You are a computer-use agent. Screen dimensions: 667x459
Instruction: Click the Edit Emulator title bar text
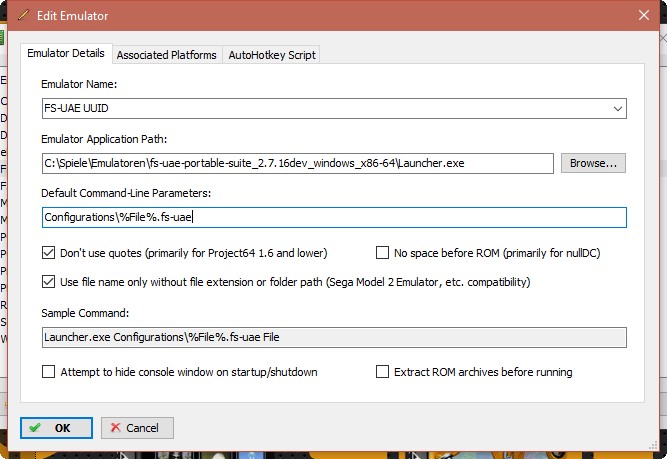coord(75,16)
